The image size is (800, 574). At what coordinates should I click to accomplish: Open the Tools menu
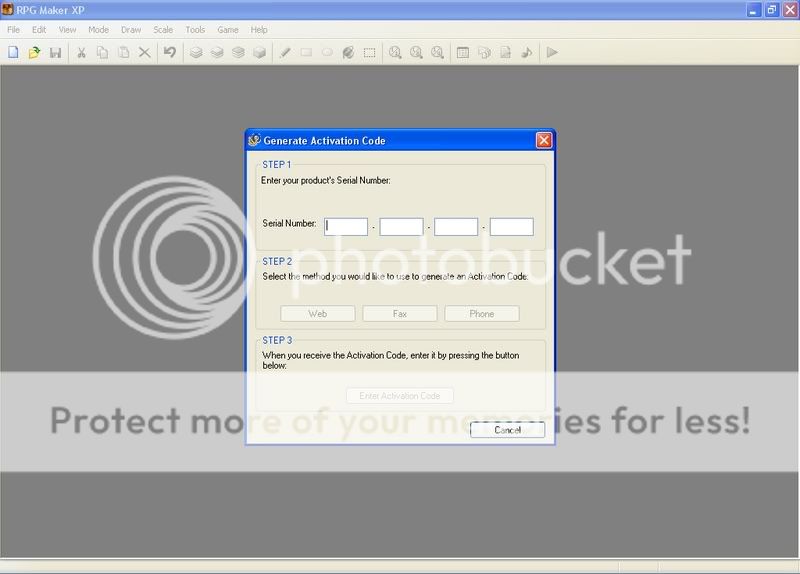click(195, 30)
